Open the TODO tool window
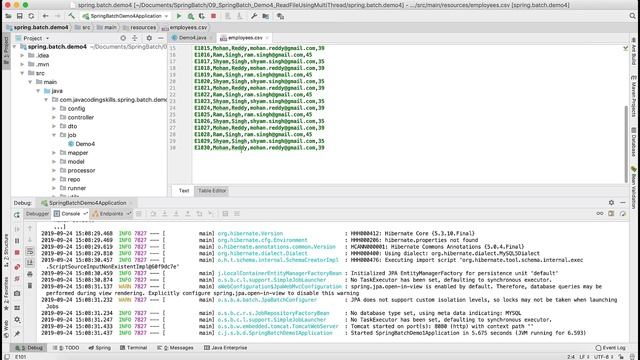 [67, 348]
